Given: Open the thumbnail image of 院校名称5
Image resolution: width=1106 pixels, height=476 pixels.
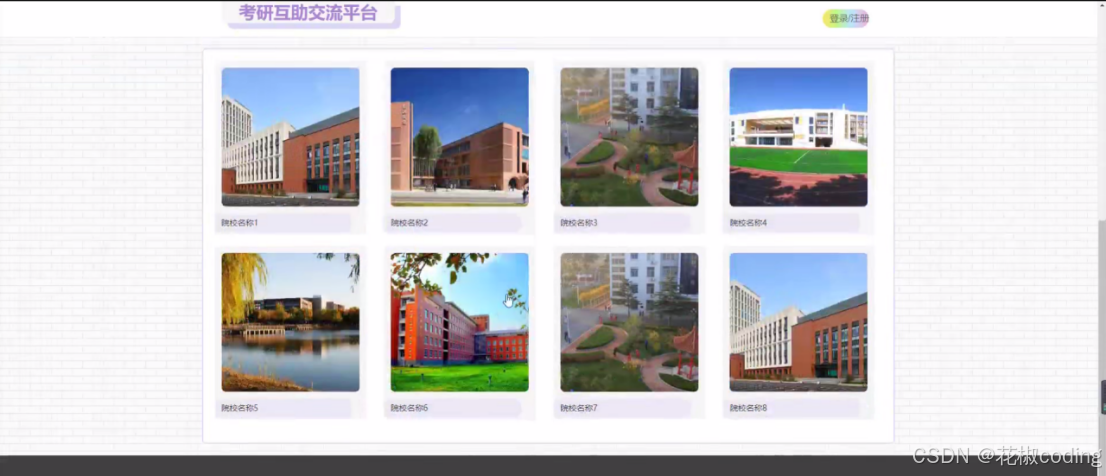Looking at the screenshot, I should pyautogui.click(x=291, y=322).
